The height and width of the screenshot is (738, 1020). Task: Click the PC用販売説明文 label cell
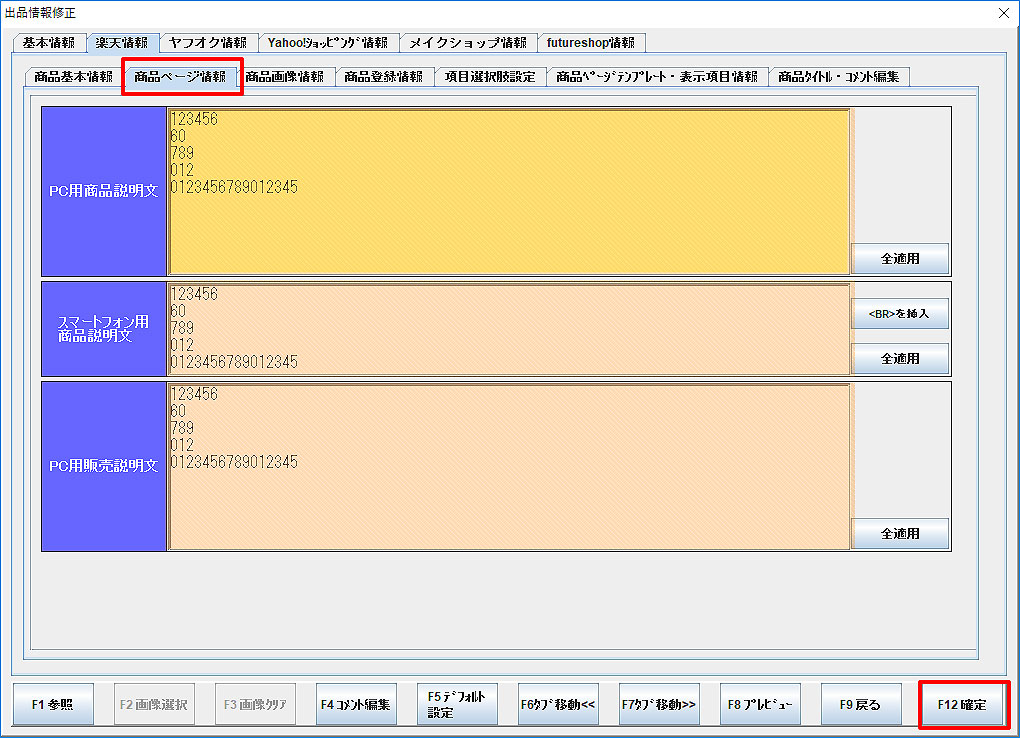coord(104,467)
